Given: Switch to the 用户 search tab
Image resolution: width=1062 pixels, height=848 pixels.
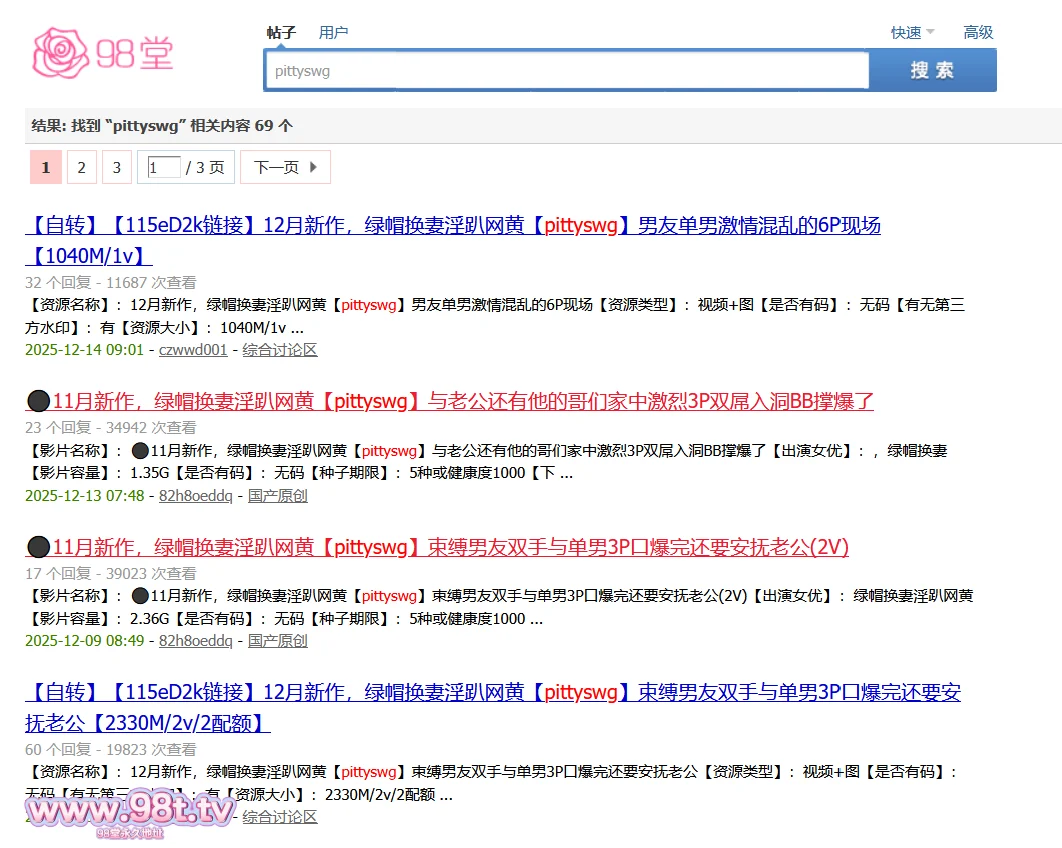Looking at the screenshot, I should coord(333,31).
